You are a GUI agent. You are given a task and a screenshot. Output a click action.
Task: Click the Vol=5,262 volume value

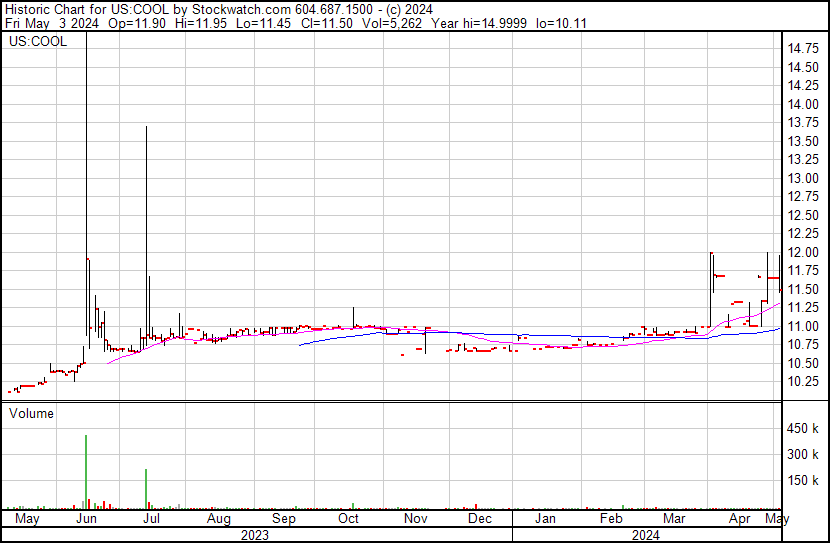(392, 23)
